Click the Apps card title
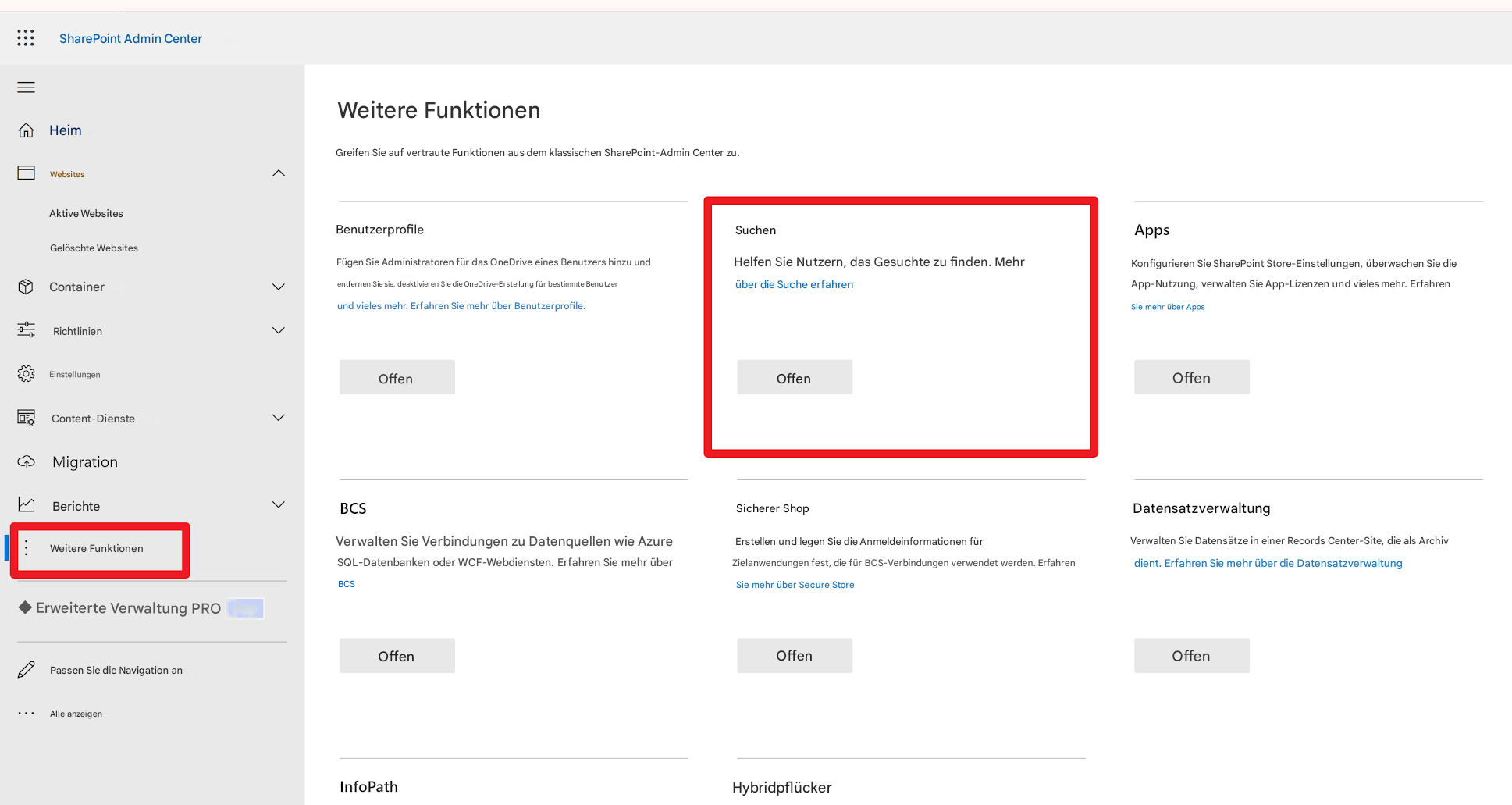This screenshot has width=1512, height=805. [x=1151, y=230]
